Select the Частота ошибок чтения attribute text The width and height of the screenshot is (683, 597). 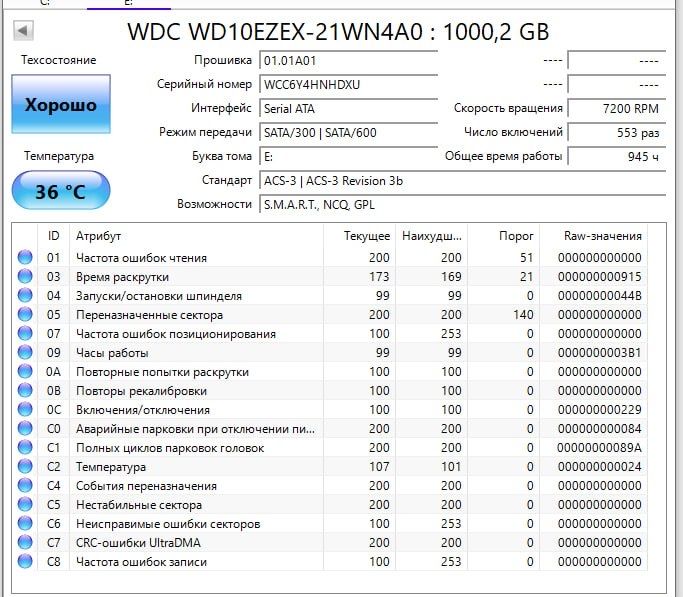tap(141, 258)
